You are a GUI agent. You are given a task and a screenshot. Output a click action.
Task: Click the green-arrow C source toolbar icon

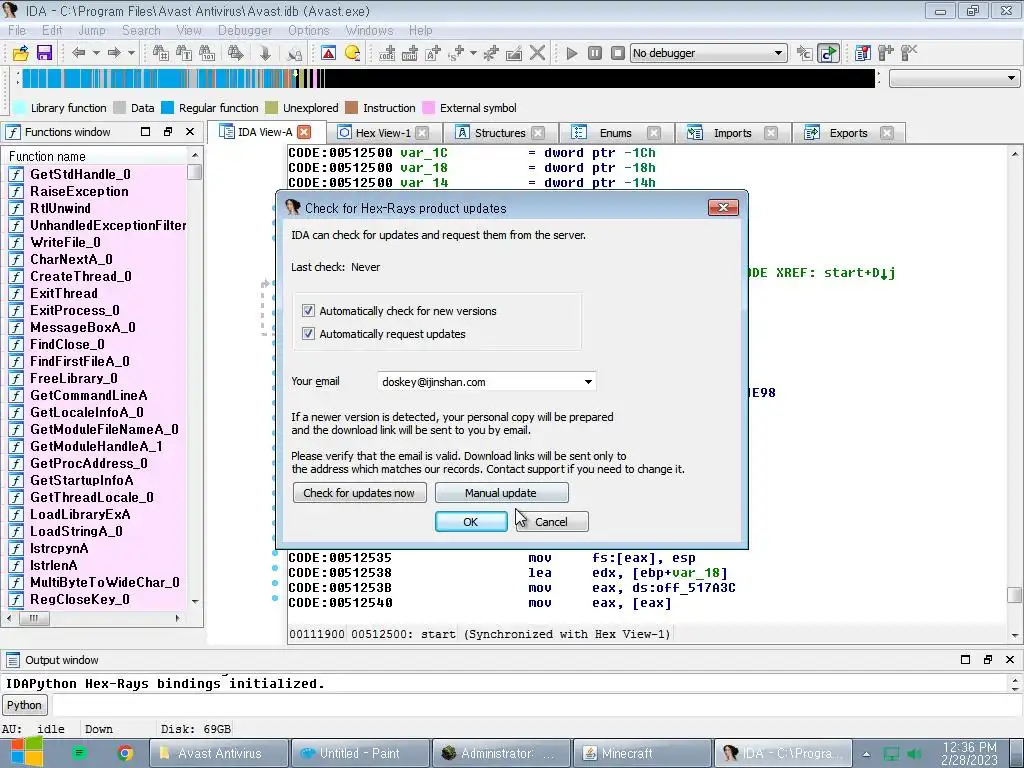tap(828, 53)
